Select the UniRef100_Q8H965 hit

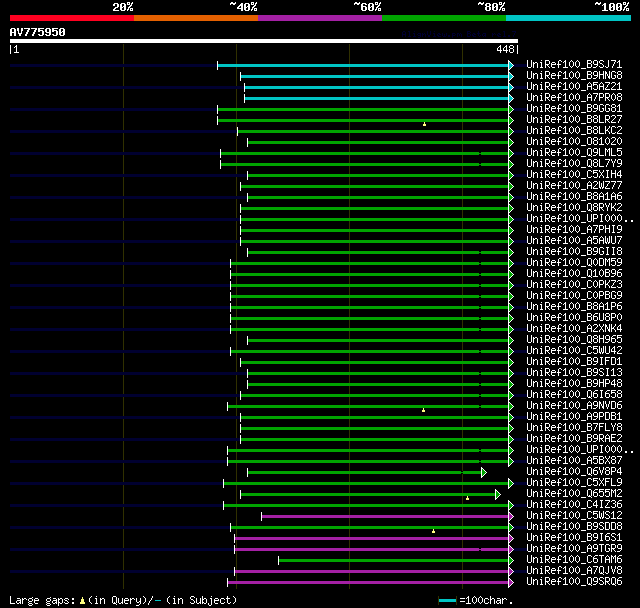pyautogui.click(x=574, y=340)
